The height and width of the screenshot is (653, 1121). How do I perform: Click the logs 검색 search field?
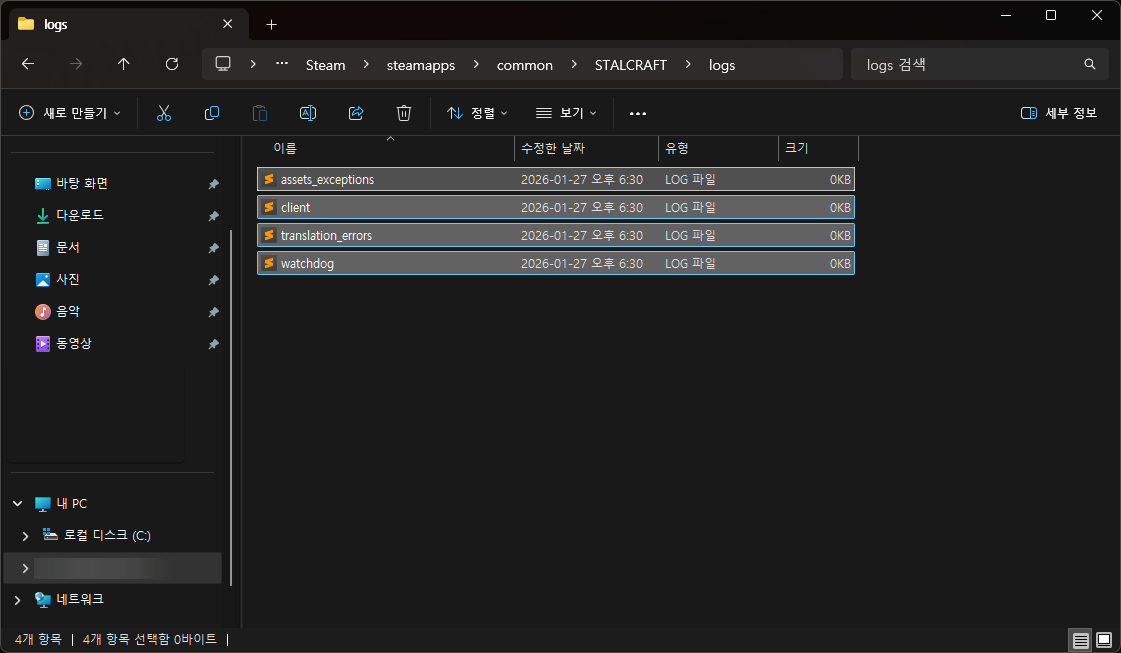(x=970, y=65)
